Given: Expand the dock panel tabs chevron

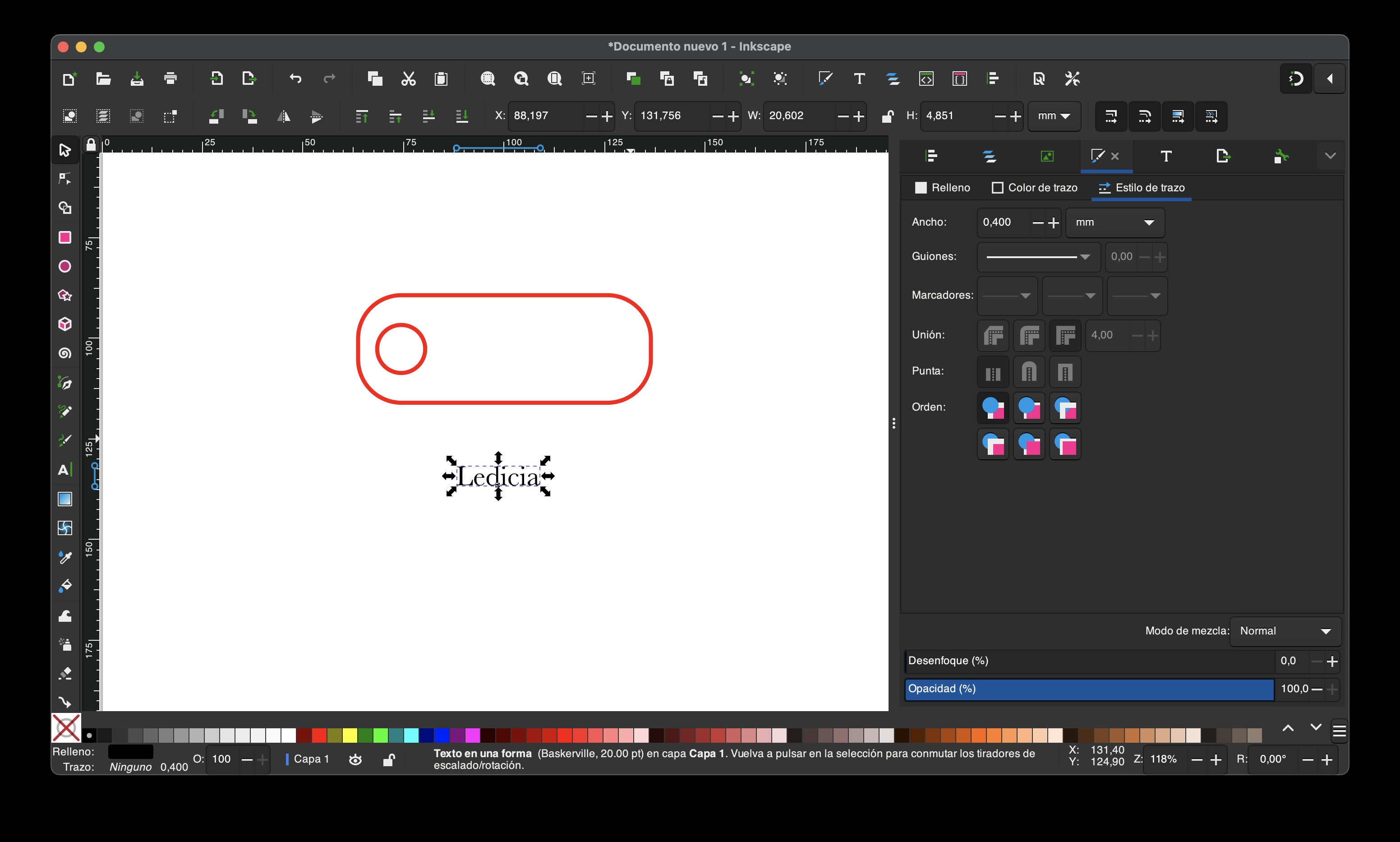Looking at the screenshot, I should 1330,156.
